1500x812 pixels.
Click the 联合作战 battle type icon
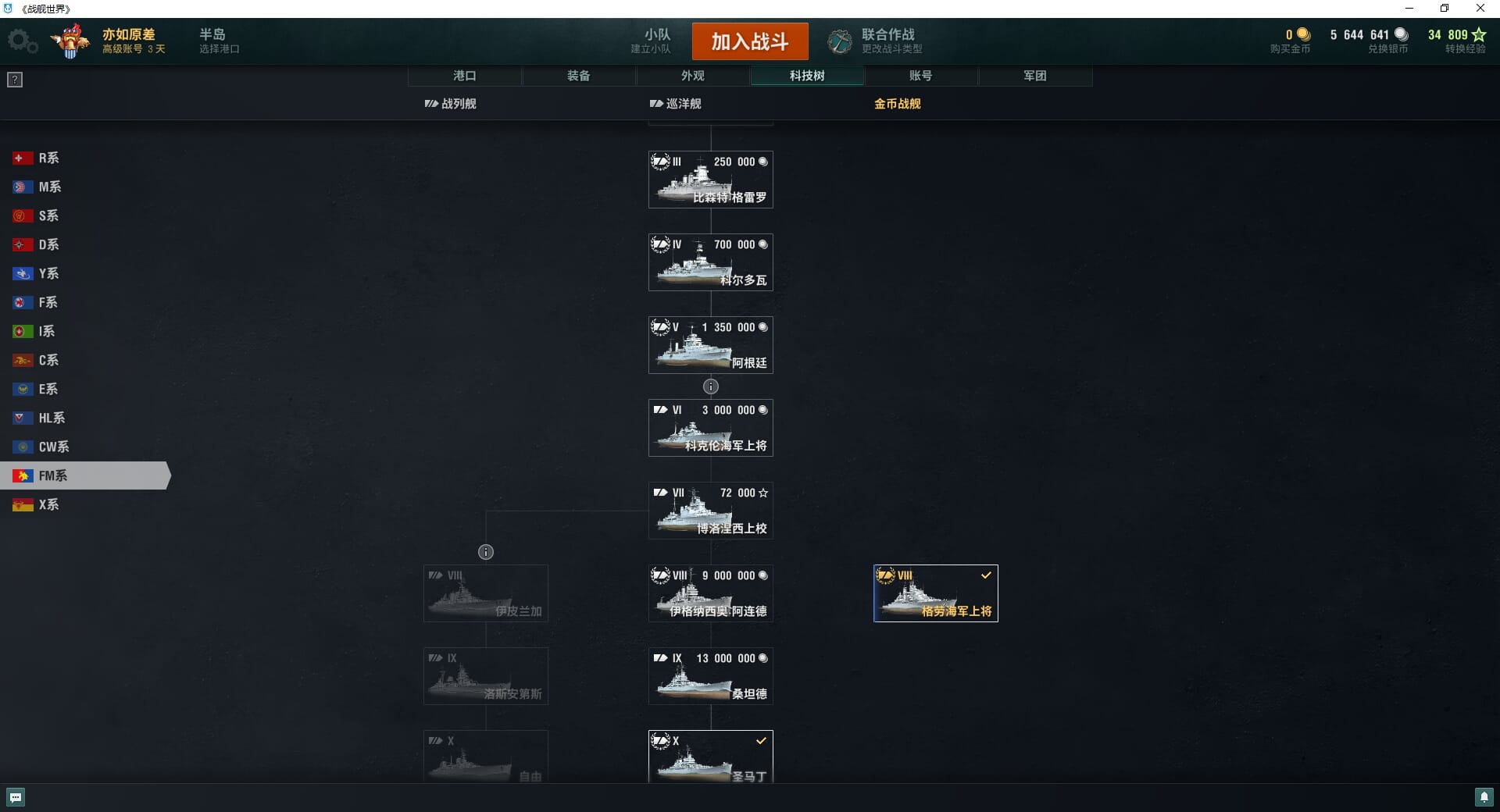coord(840,41)
